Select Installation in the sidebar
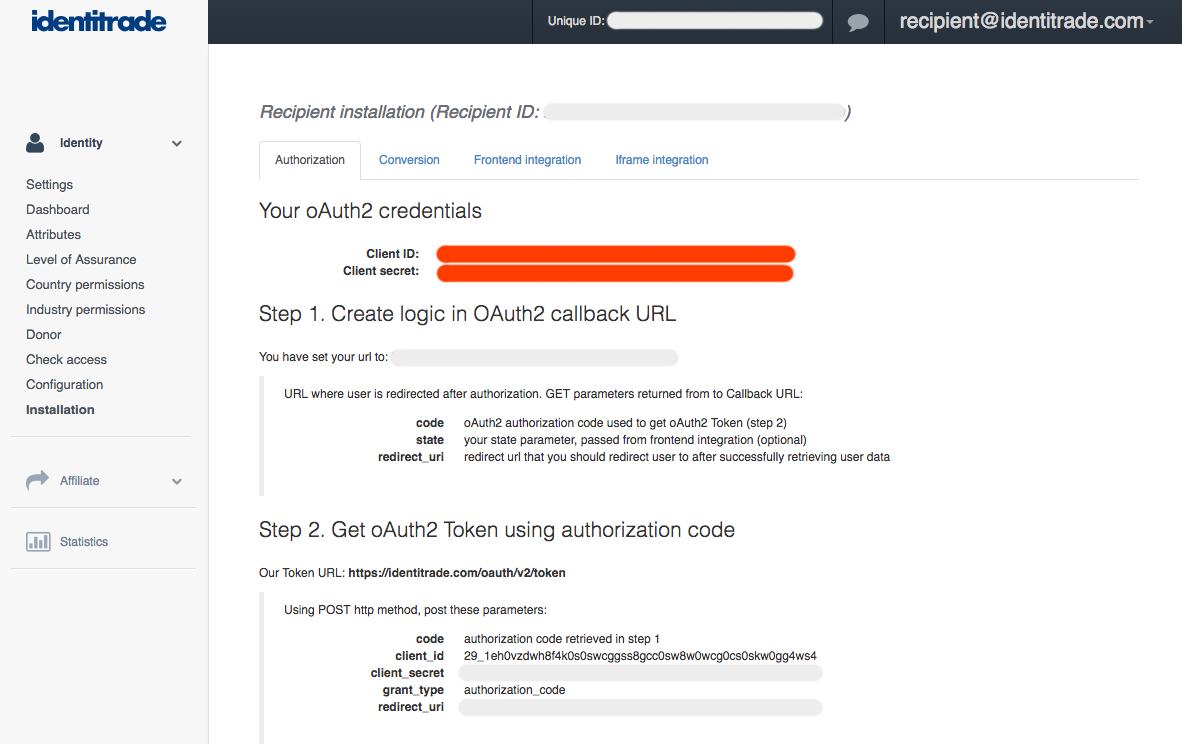This screenshot has width=1182, height=744. click(x=60, y=409)
